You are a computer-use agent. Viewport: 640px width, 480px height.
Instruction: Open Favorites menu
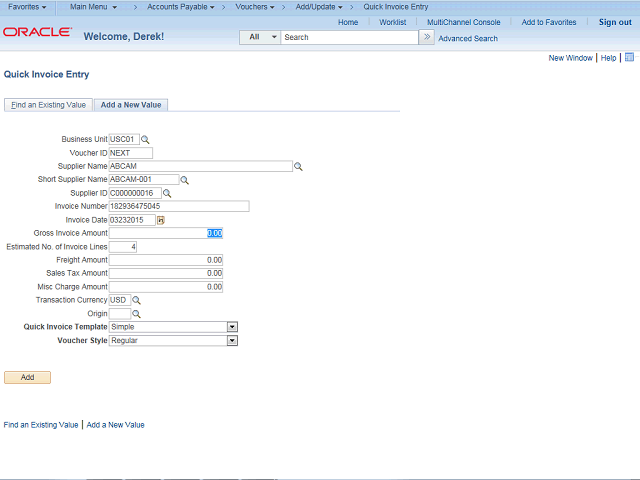pos(27,7)
